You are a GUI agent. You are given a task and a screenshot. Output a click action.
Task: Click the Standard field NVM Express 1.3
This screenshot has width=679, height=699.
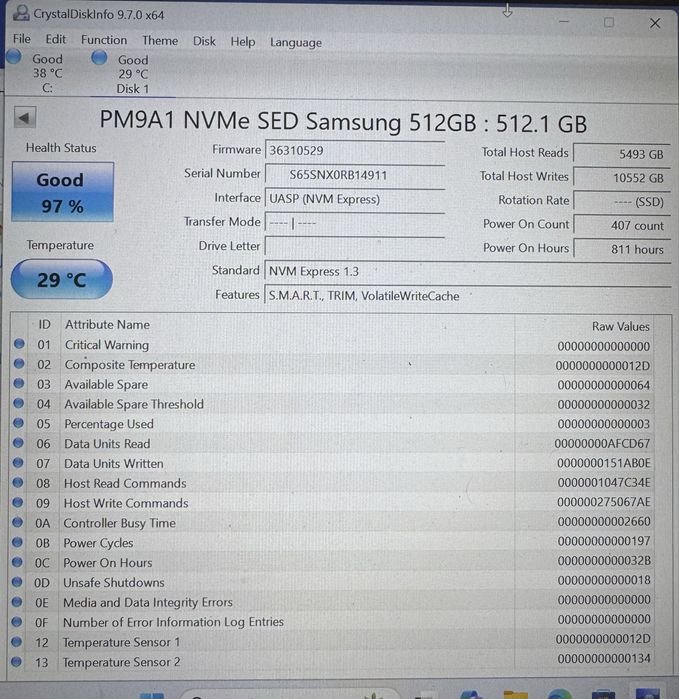click(468, 271)
